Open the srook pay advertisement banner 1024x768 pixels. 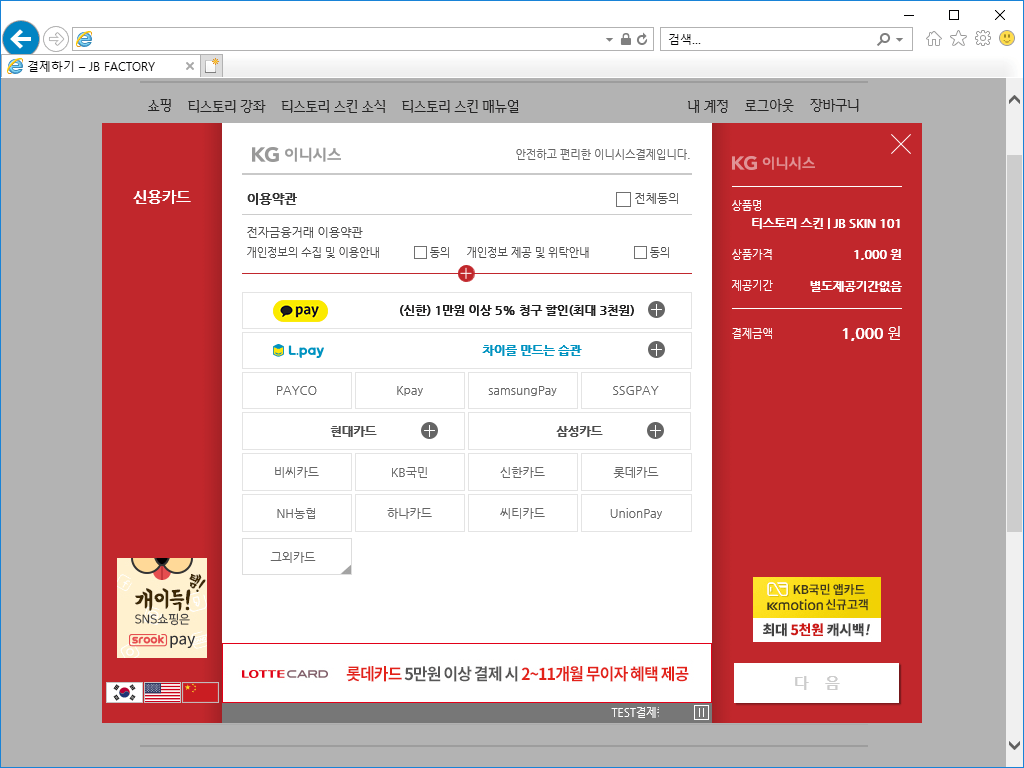(162, 607)
